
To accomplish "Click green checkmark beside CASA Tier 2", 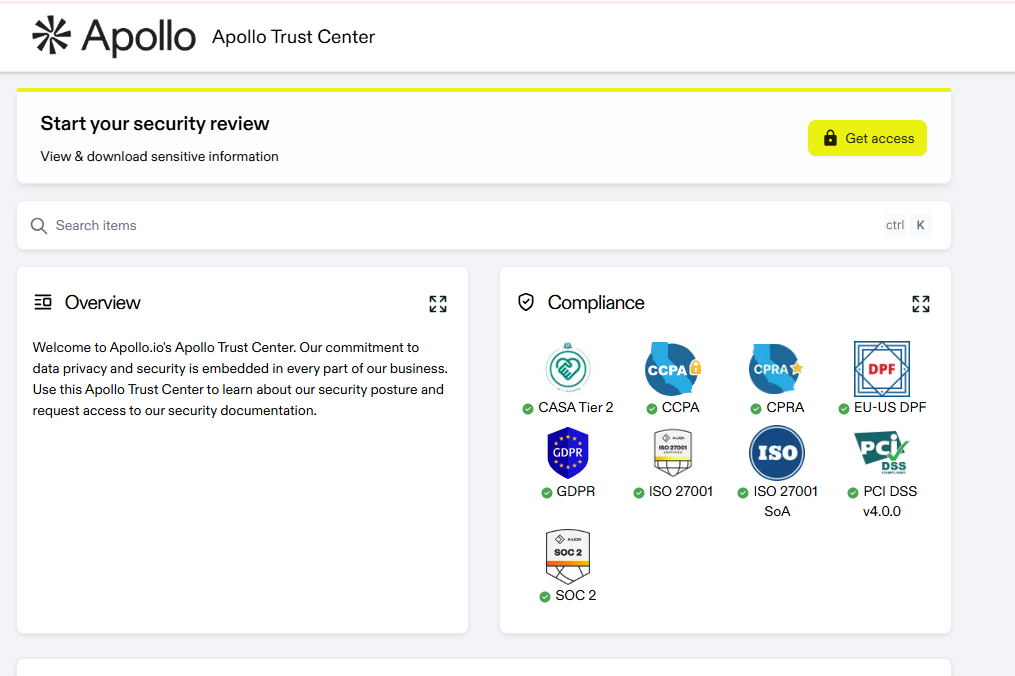I will click(528, 409).
